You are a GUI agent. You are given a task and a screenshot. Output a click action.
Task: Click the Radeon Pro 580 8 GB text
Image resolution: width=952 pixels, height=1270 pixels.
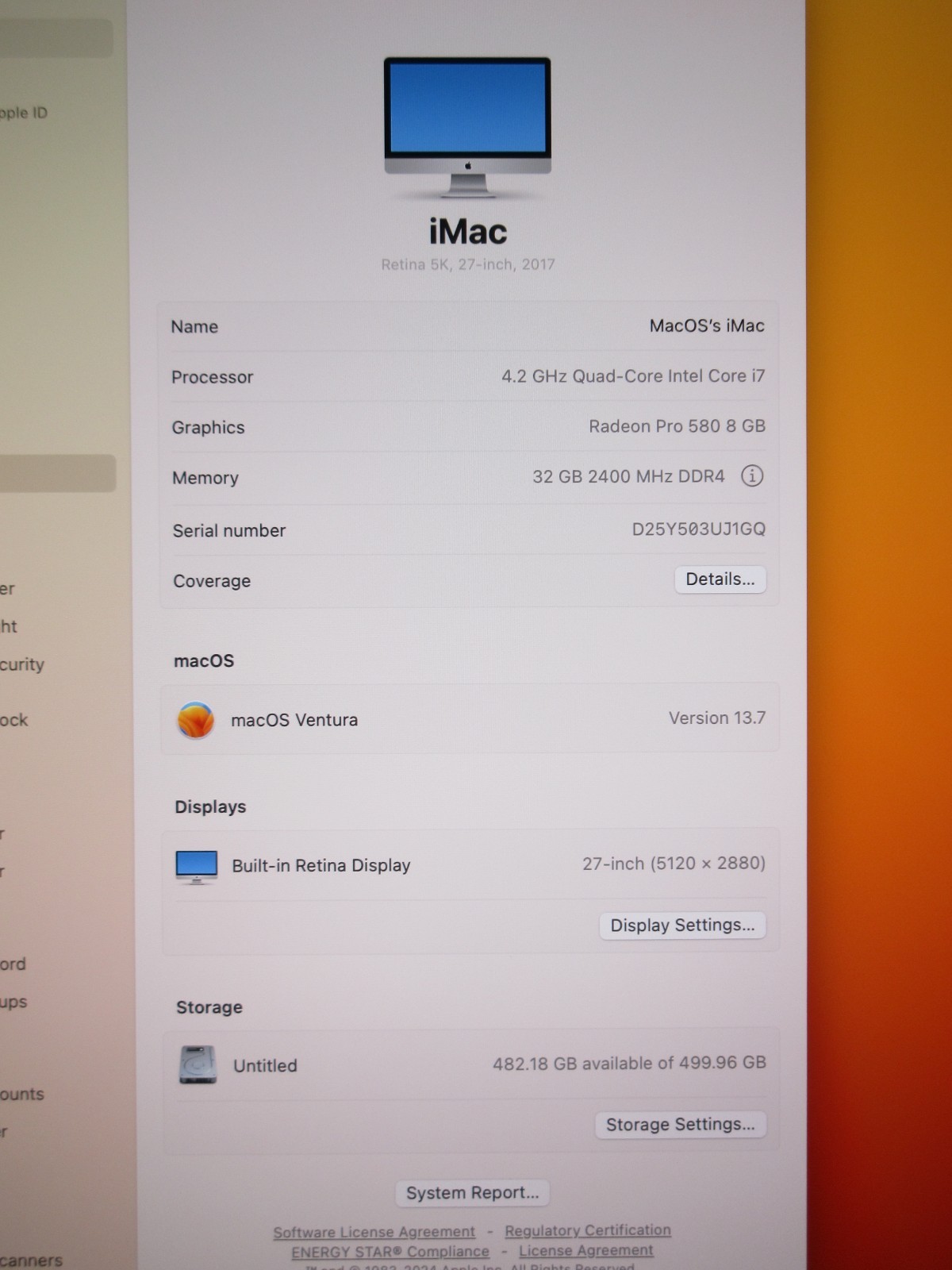[677, 426]
